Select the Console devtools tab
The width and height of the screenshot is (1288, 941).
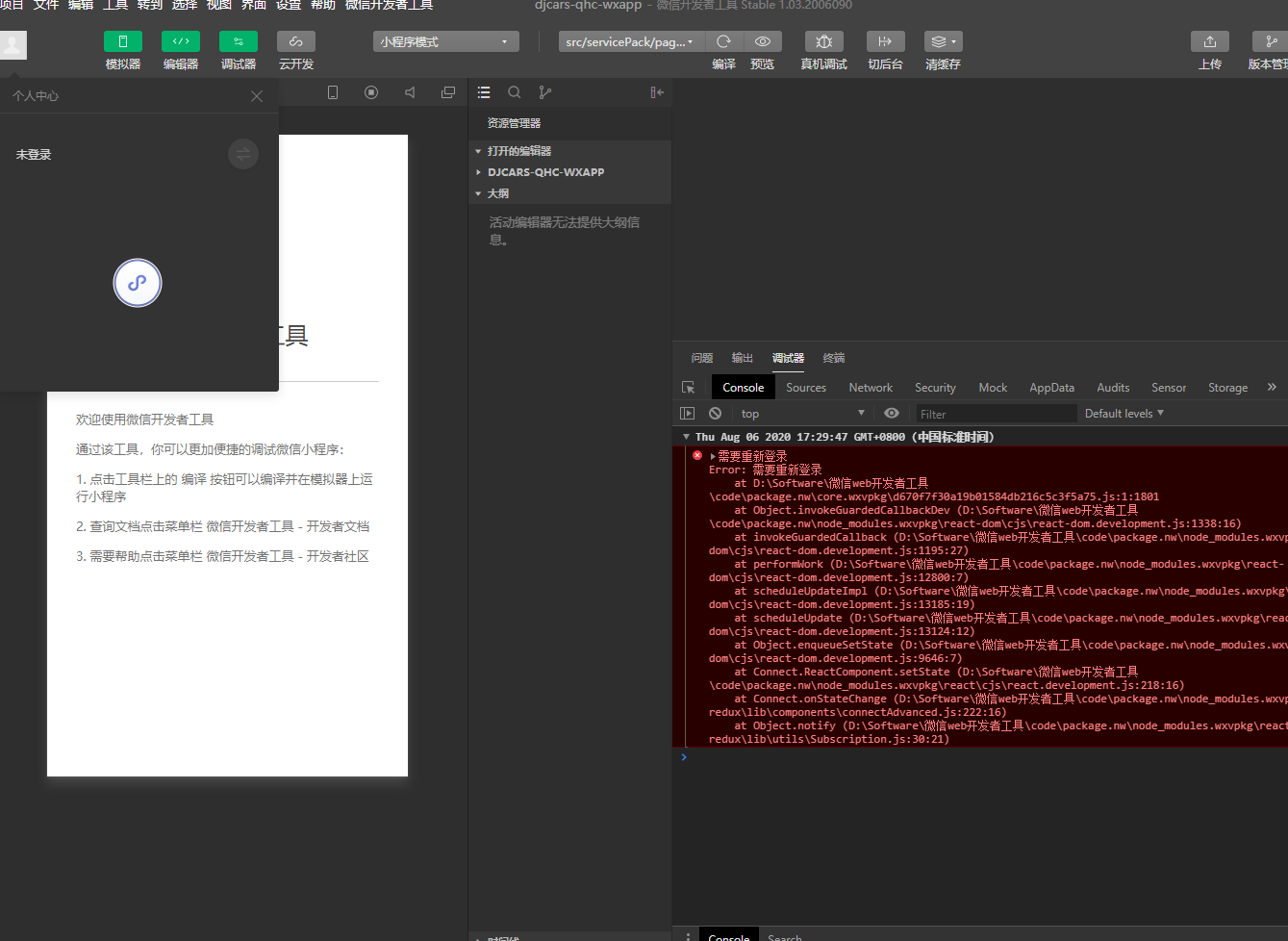click(x=744, y=388)
